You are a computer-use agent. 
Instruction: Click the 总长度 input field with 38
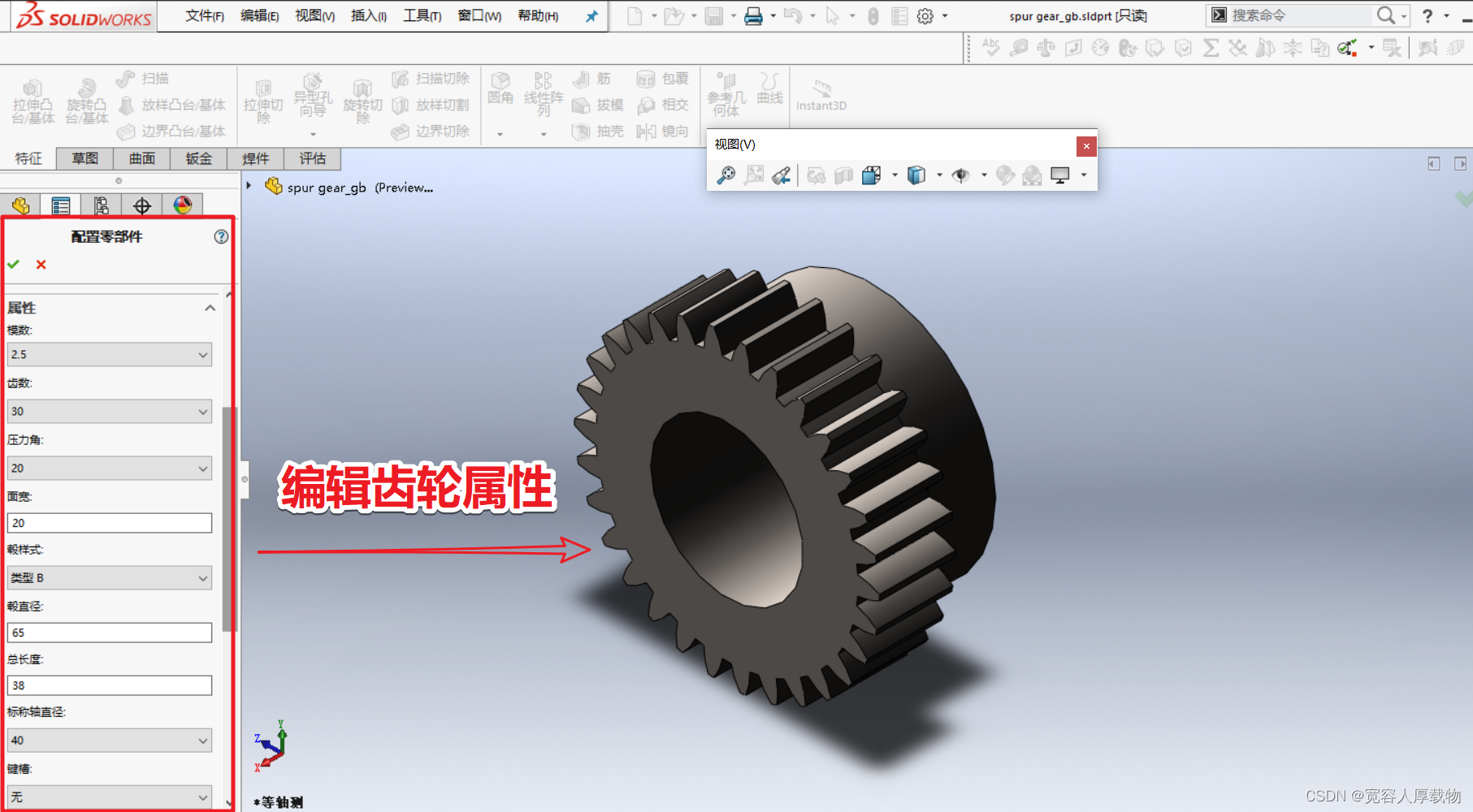(110, 685)
